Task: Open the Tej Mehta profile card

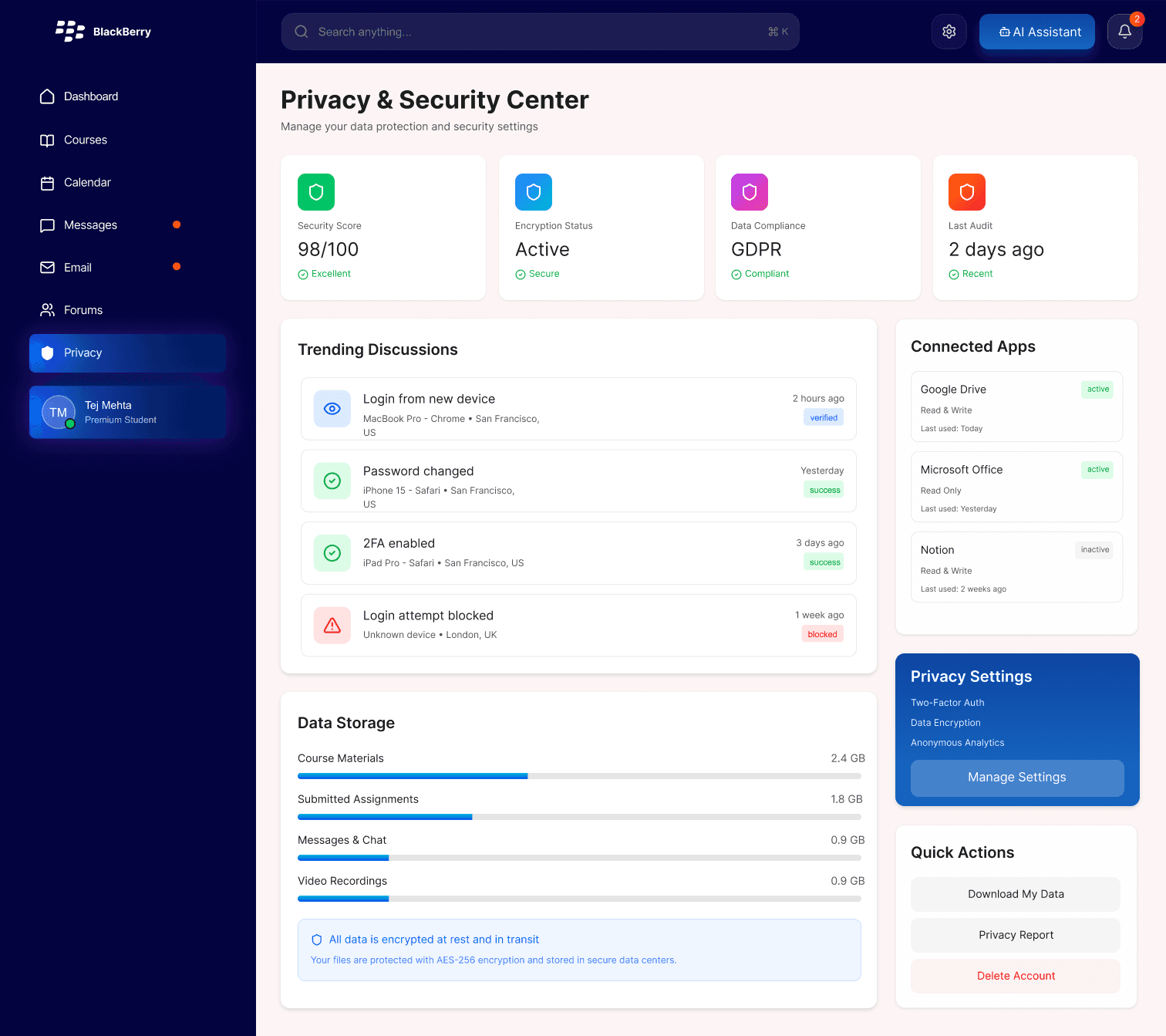Action: coord(126,412)
